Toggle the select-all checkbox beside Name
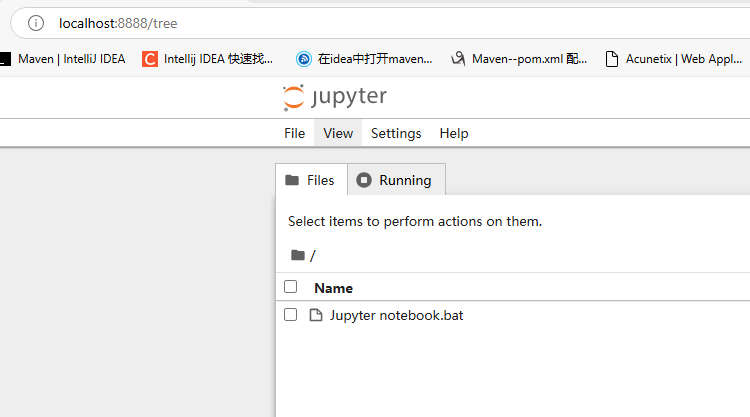 pos(290,287)
